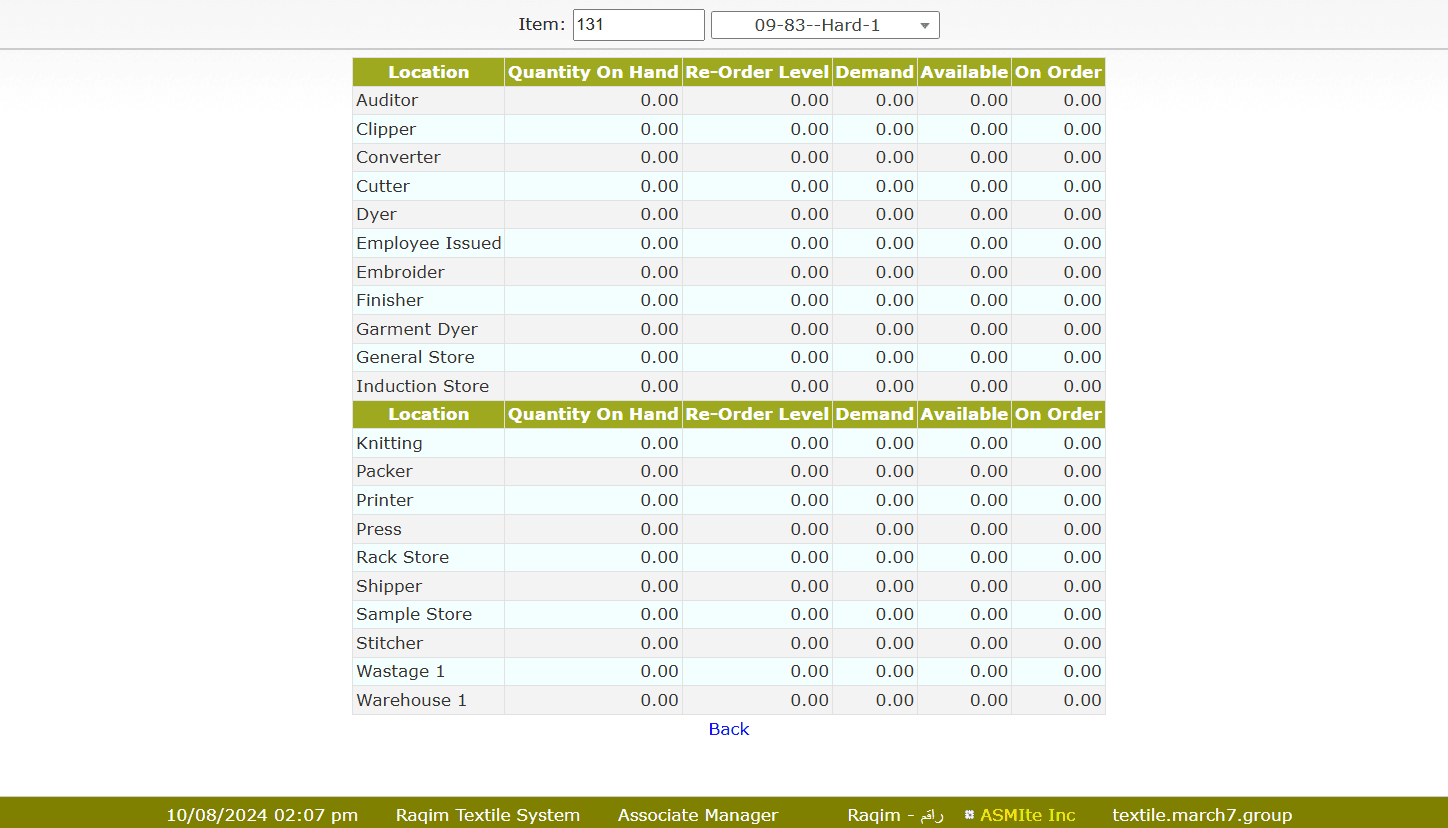Viewport: 1448px width, 828px height.
Task: Click the Raqim Textile System footer text
Action: click(487, 815)
